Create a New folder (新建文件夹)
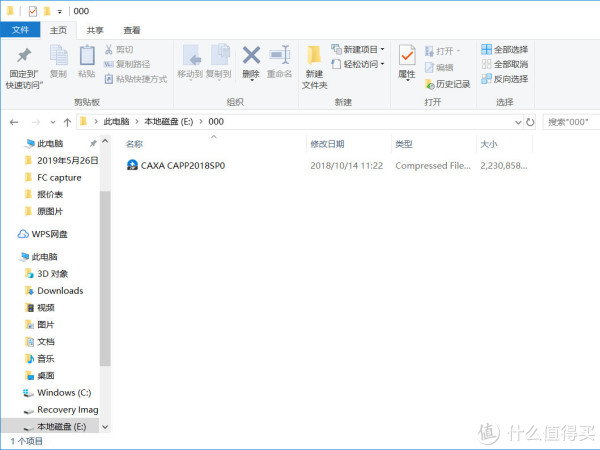 point(315,67)
